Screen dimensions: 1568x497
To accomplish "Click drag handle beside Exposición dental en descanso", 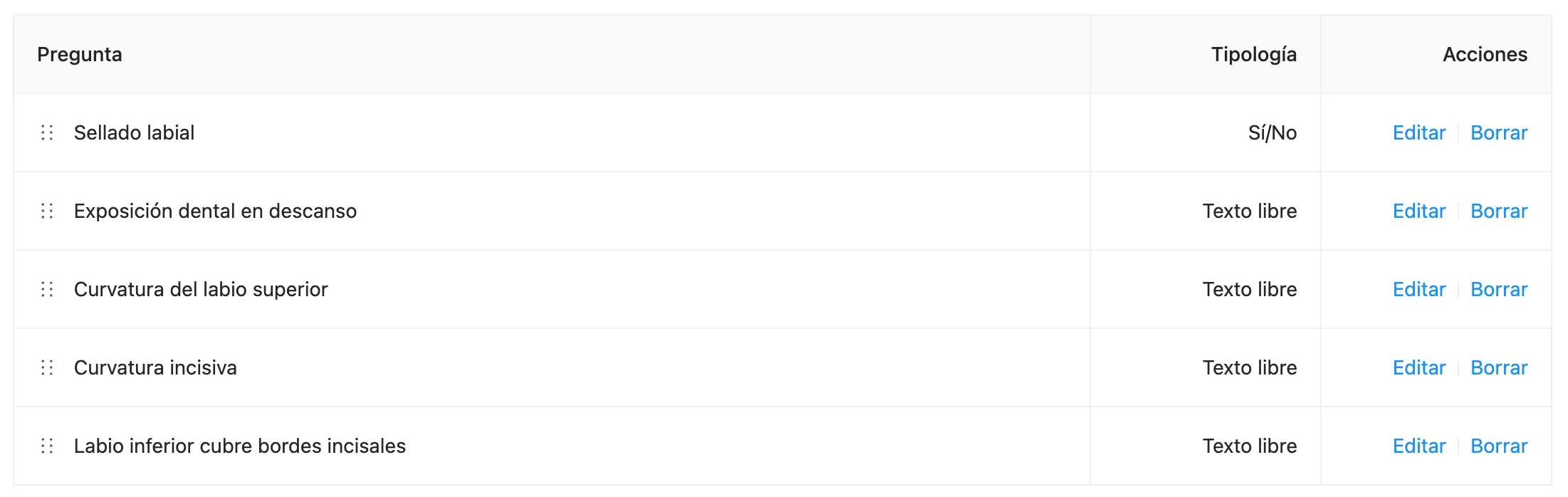I will pos(47,211).
